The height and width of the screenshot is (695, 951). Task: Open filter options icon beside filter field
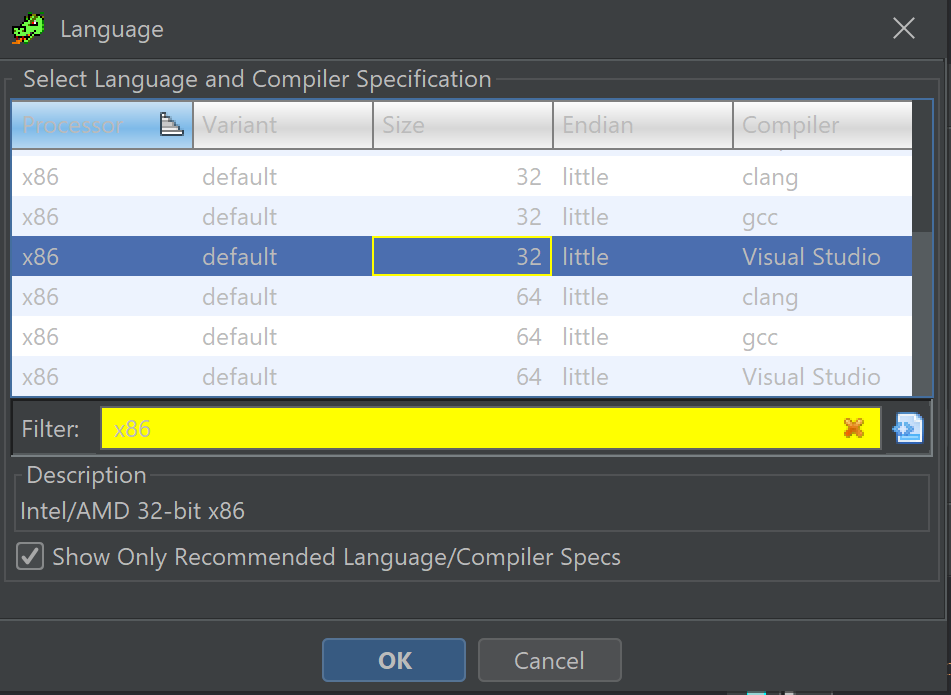(908, 428)
